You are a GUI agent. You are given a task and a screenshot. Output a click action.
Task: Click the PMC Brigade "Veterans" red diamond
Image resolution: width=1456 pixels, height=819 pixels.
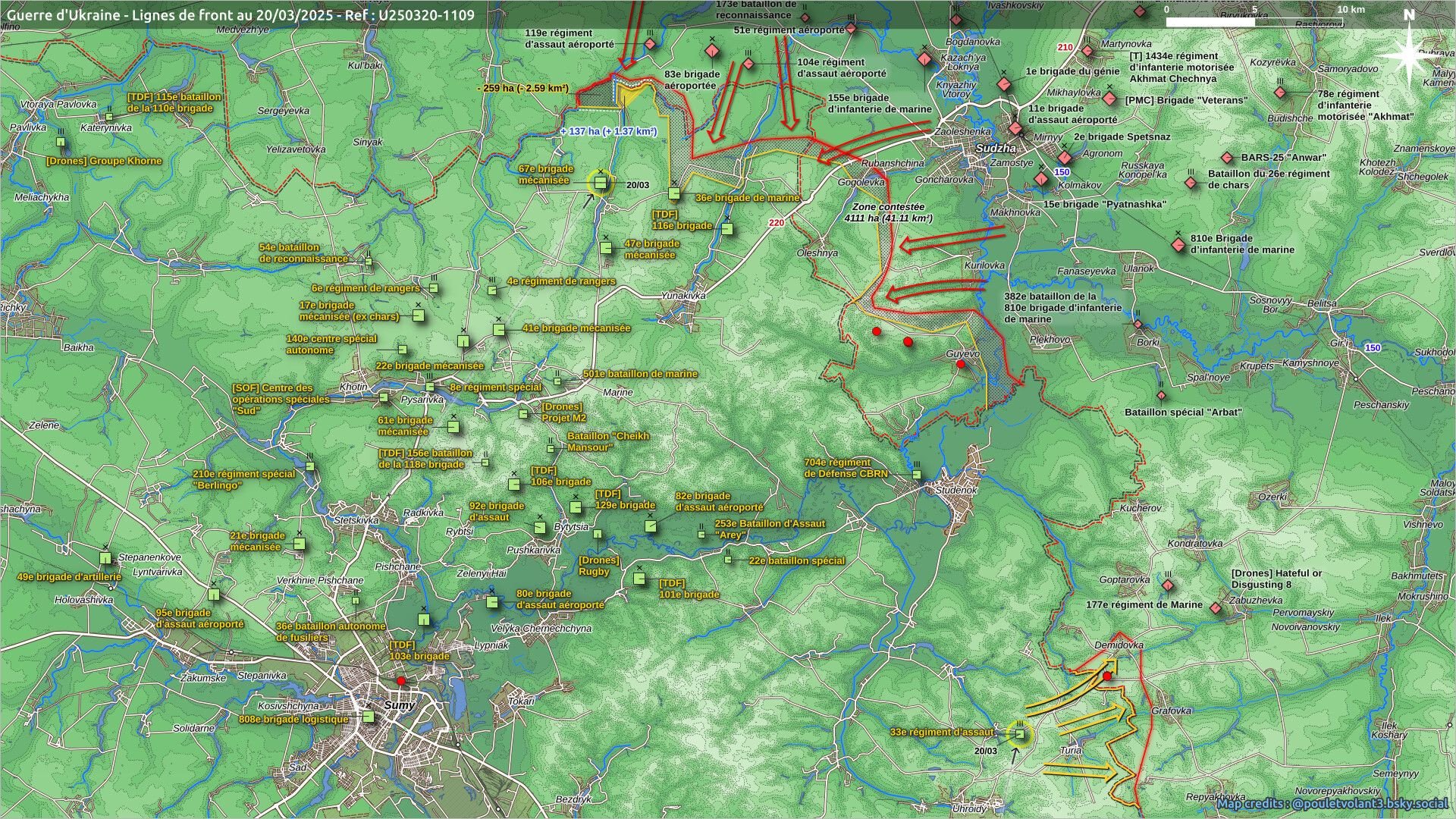(1109, 99)
